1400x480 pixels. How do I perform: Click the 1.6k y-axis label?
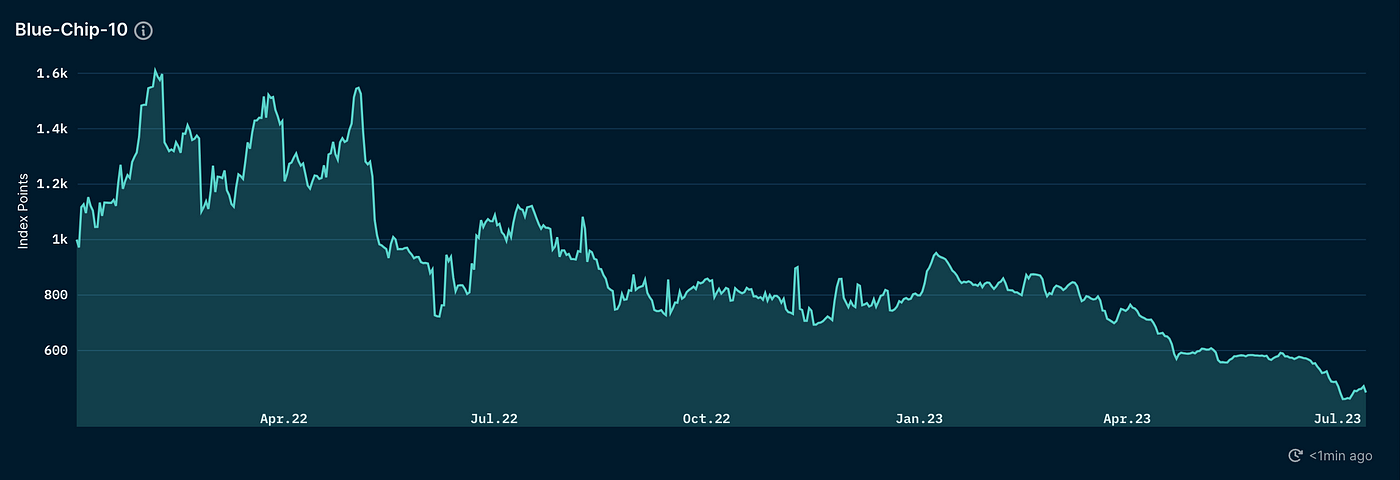click(51, 73)
